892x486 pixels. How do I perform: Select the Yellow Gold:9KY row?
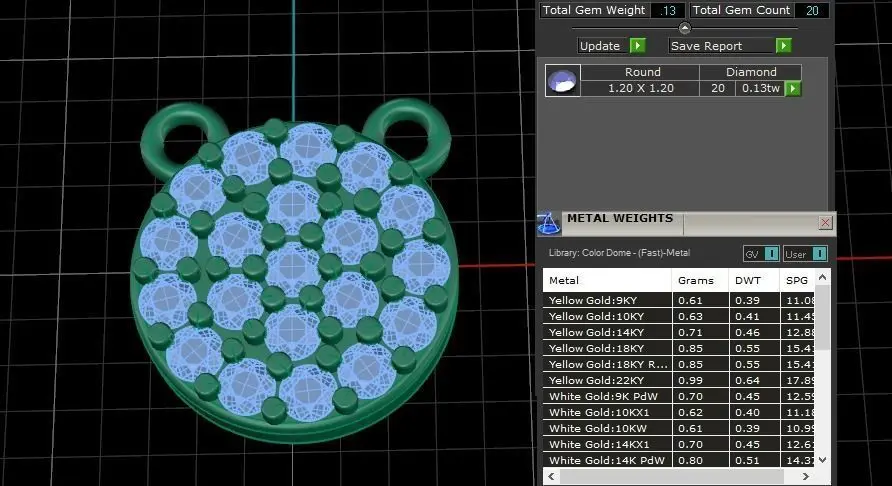[x=679, y=300]
